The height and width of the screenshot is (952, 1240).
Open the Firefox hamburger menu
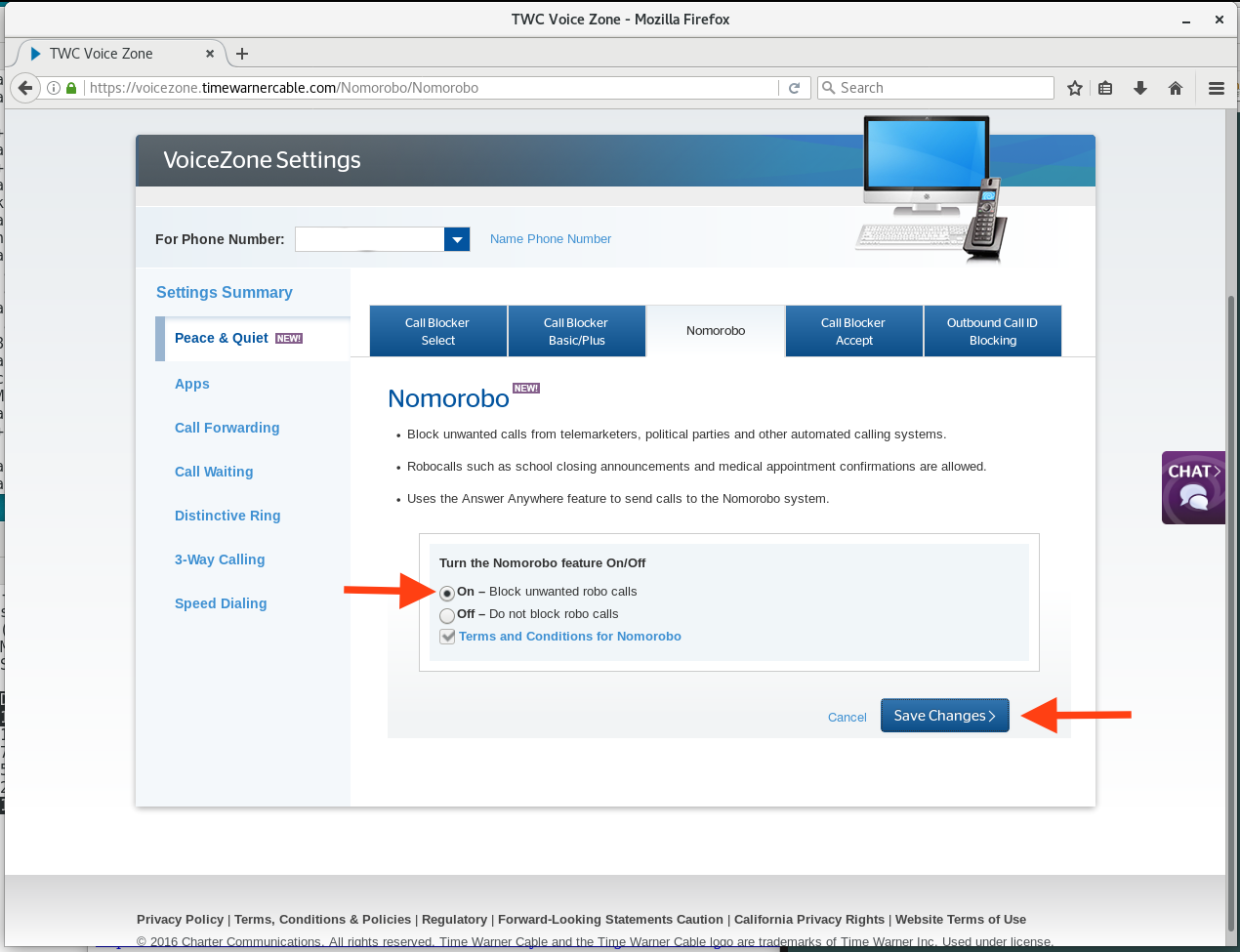click(x=1217, y=88)
